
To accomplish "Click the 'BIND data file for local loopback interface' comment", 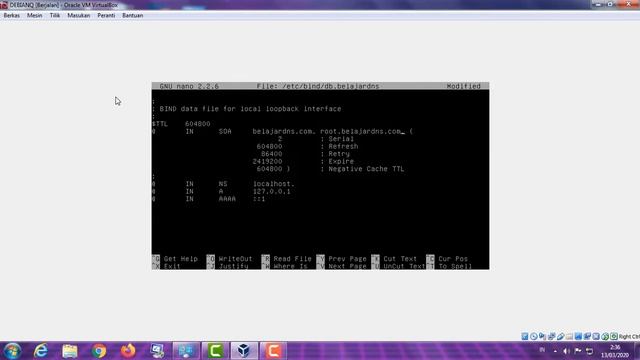I will 250,109.
